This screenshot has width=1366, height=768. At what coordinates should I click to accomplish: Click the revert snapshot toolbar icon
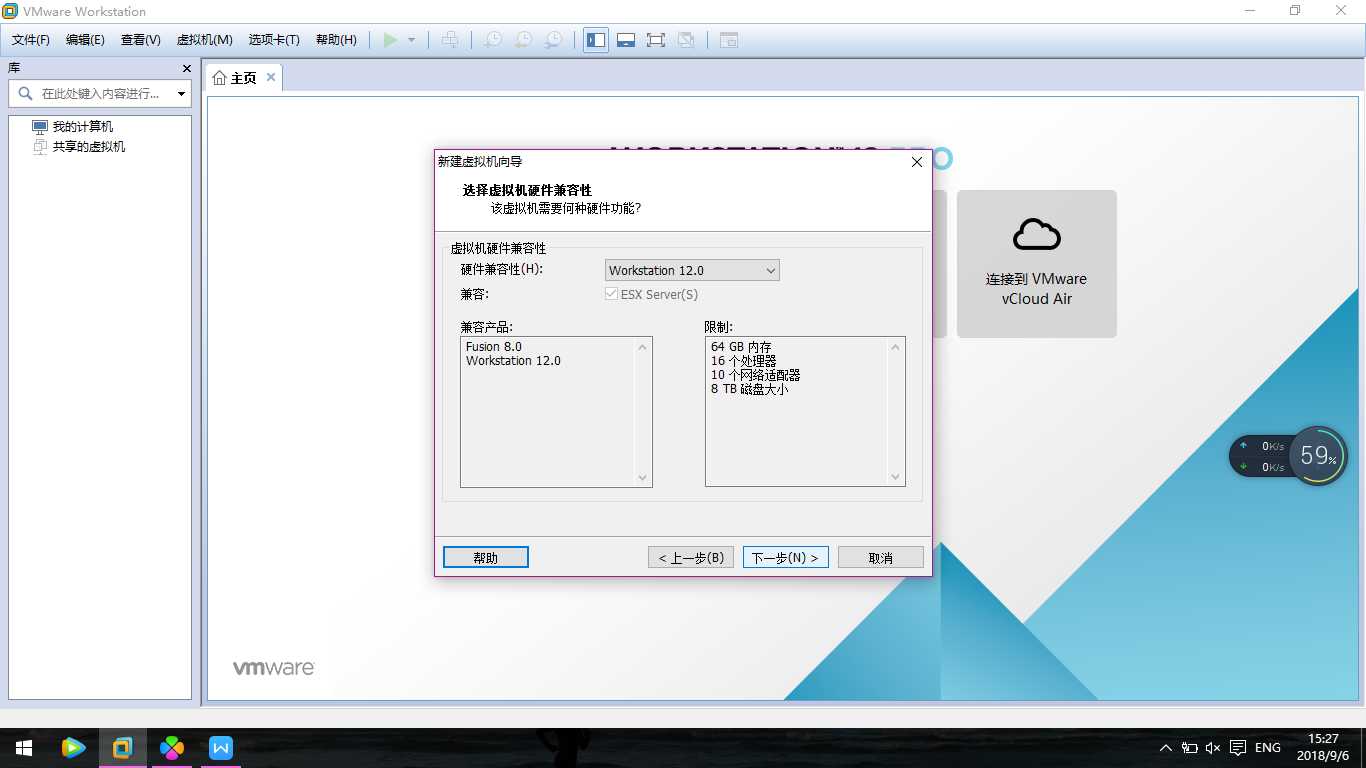[x=523, y=40]
